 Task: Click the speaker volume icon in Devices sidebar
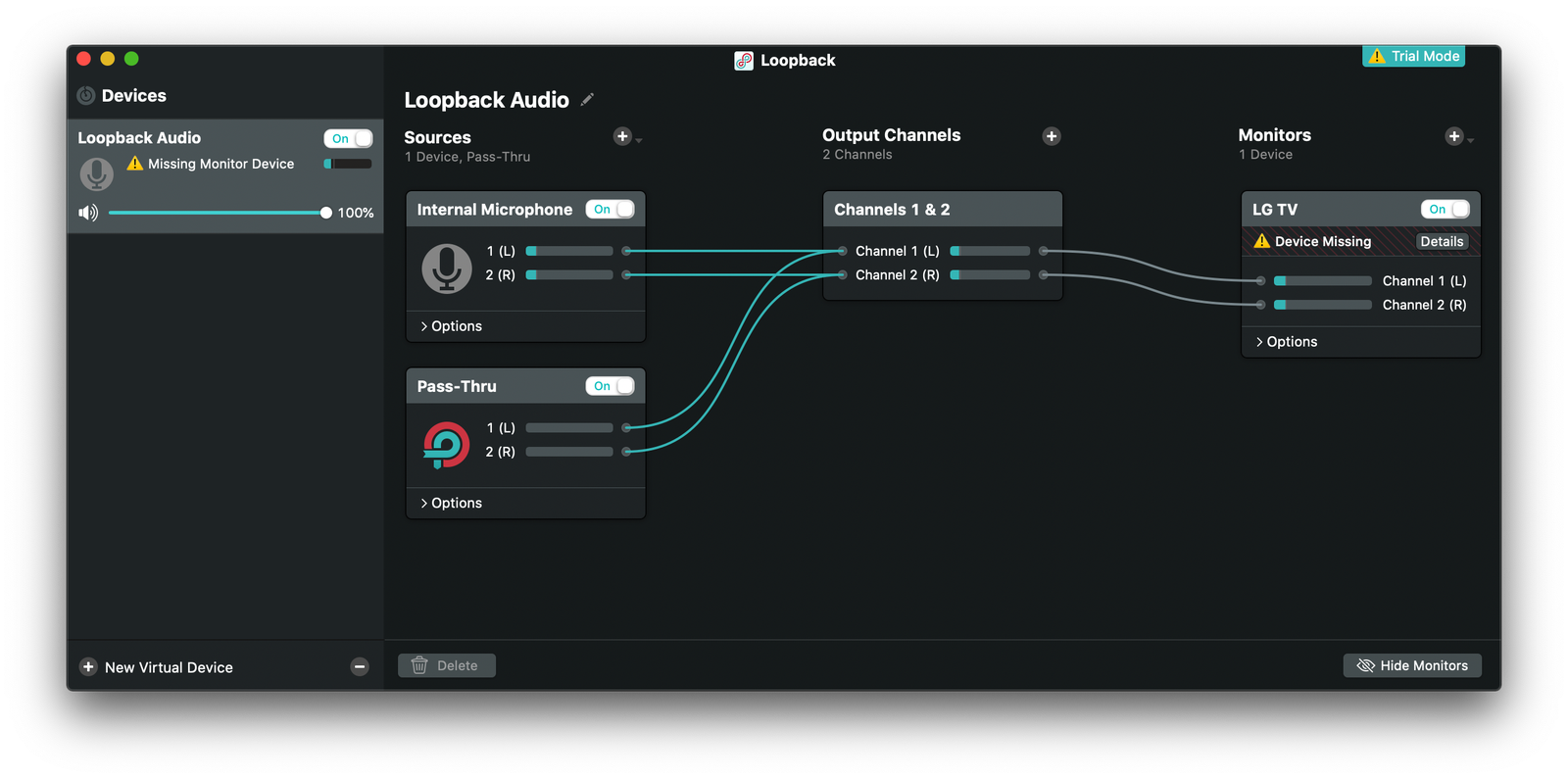(x=88, y=213)
